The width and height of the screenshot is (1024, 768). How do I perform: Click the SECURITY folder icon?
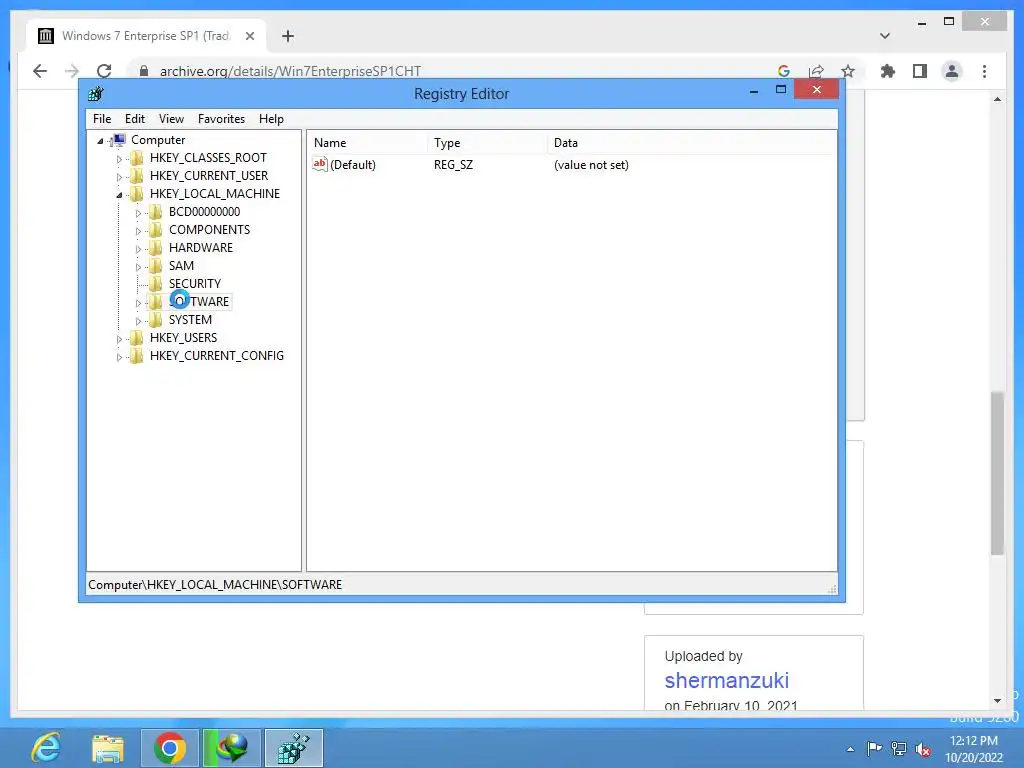155,283
